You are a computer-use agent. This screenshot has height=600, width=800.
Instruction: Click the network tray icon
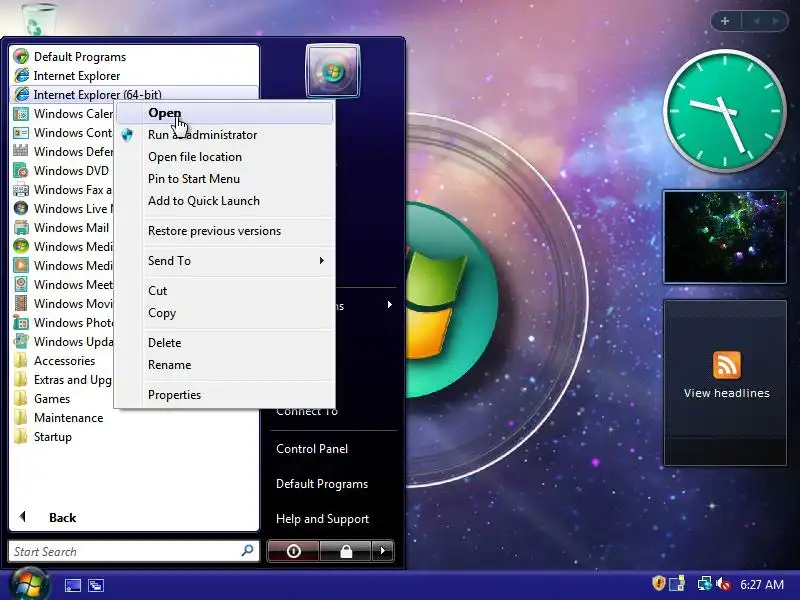pos(704,584)
